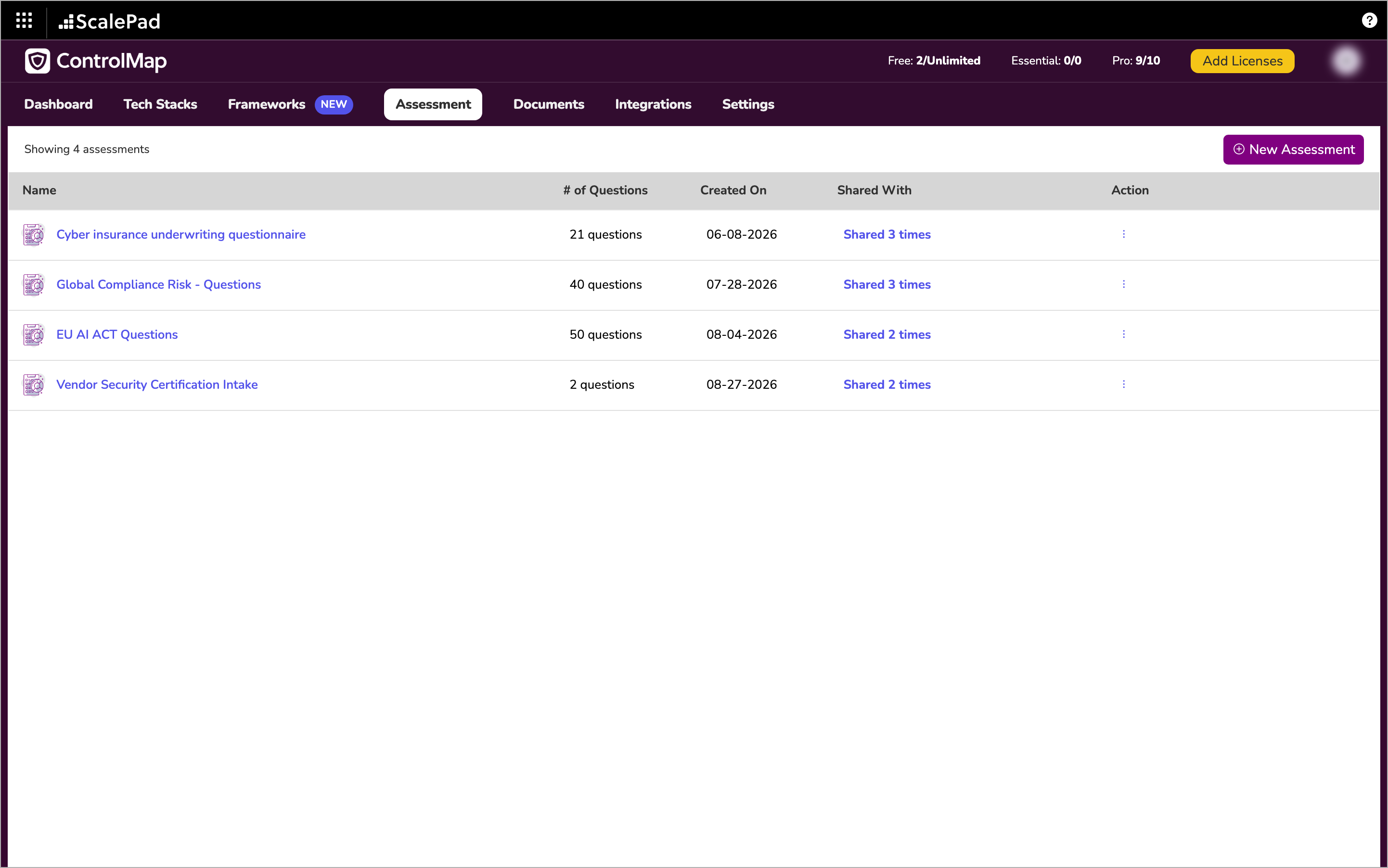Viewport: 1388px width, 868px height.
Task: Click the 50 questions cell
Action: (x=605, y=334)
